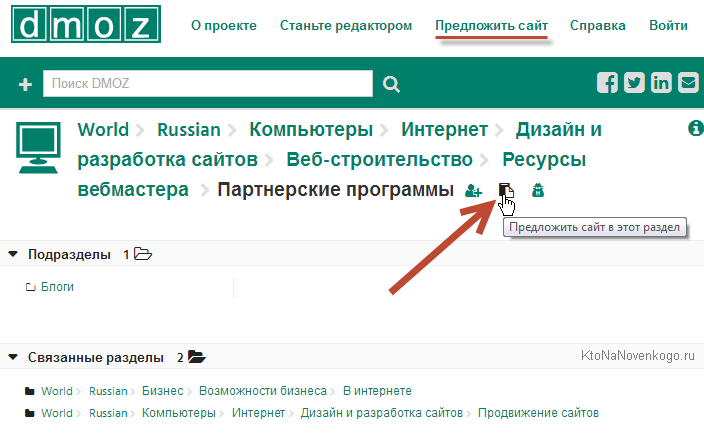Open 'Дизайн и разработка сайтов' related link
Viewport: 704px width, 438px height.
pyautogui.click(x=382, y=413)
